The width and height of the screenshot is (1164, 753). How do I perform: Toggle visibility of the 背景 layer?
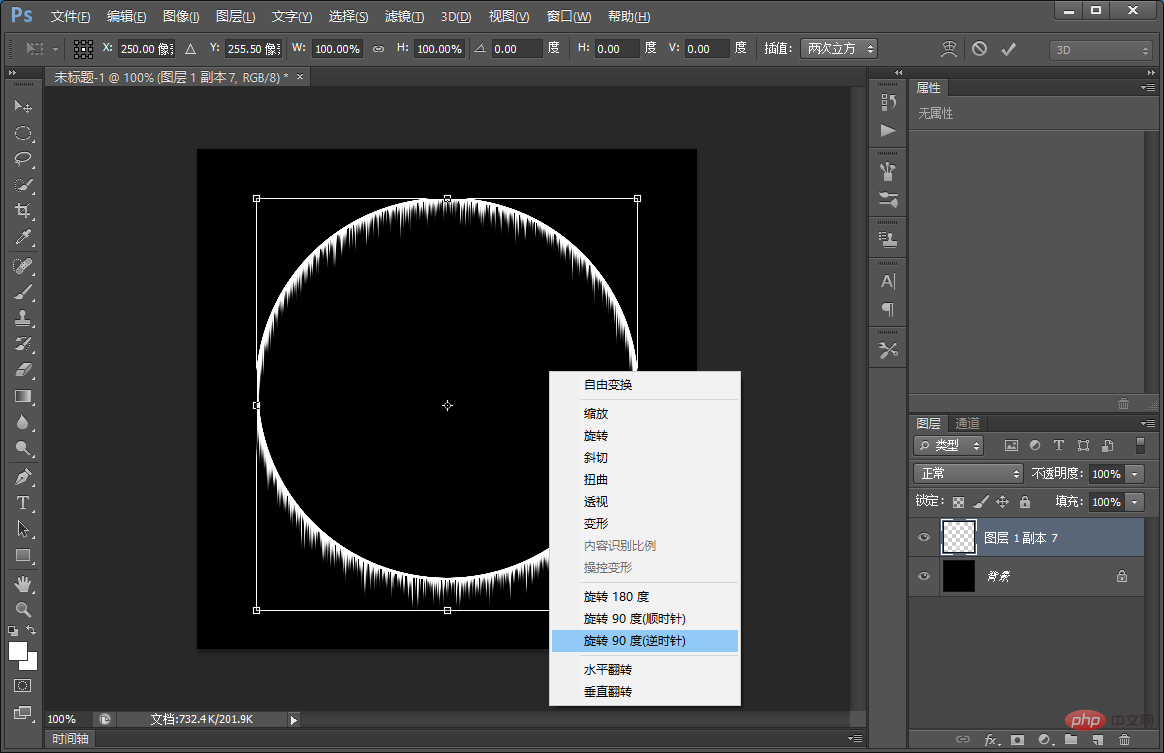coord(924,576)
